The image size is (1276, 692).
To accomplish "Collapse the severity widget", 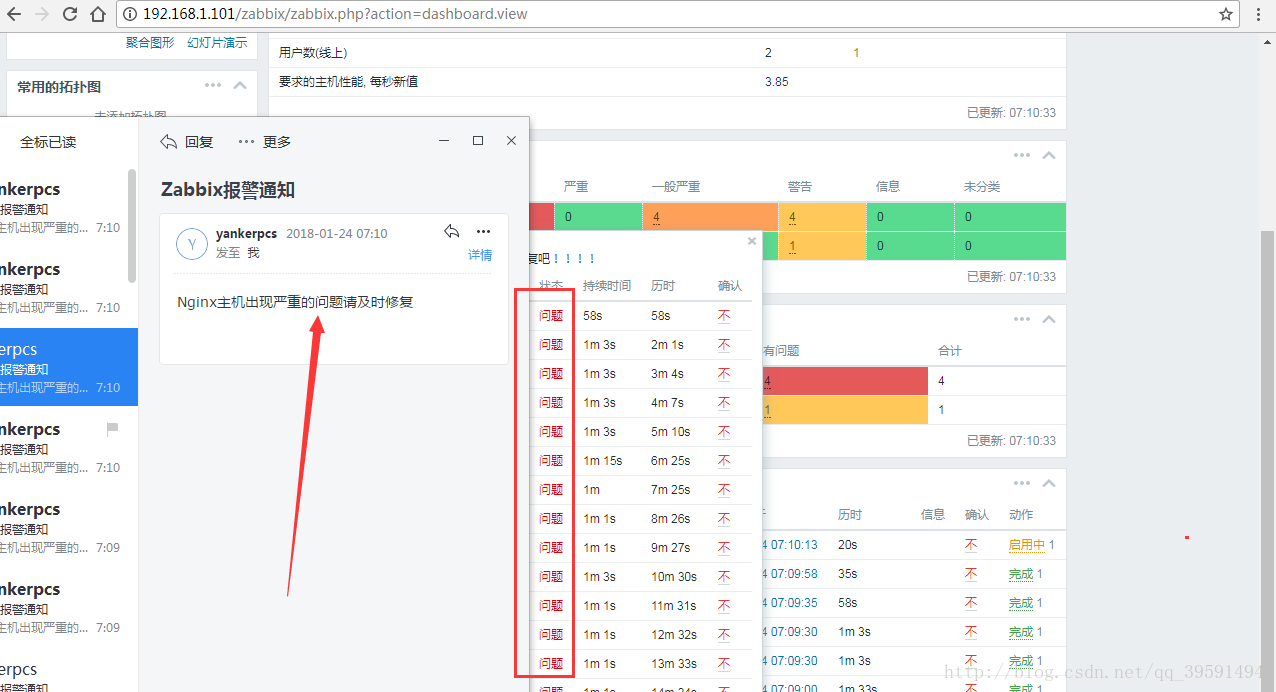I will [1049, 155].
